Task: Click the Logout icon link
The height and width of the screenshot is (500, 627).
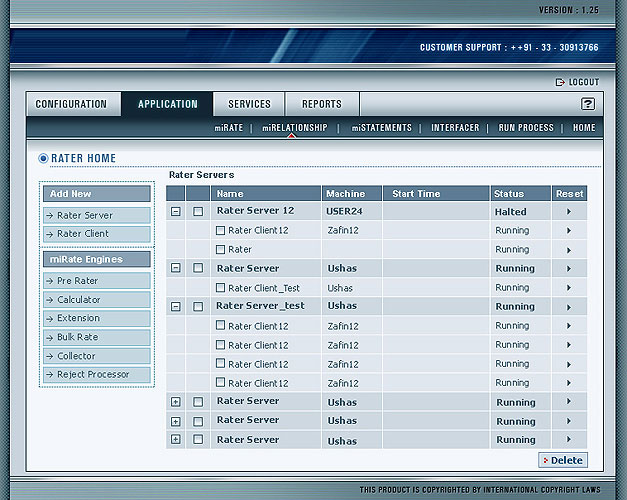Action: click(576, 82)
